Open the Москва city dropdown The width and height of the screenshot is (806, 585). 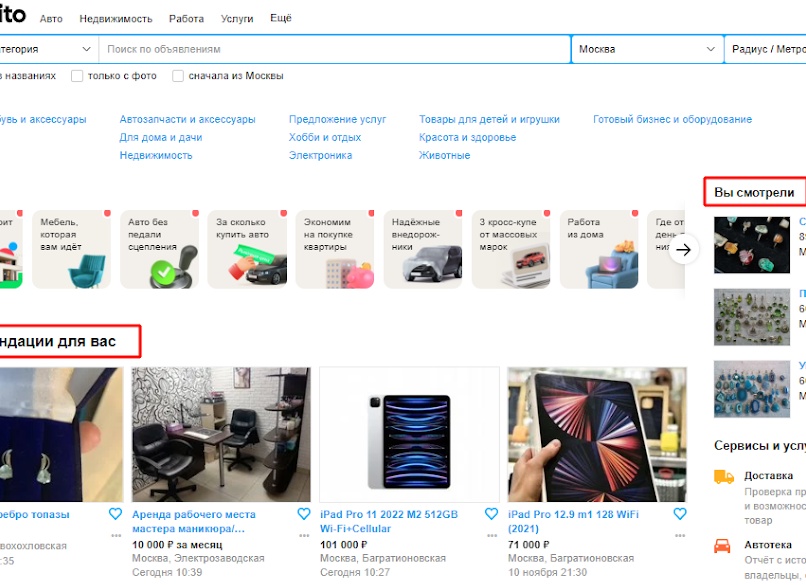click(x=647, y=49)
